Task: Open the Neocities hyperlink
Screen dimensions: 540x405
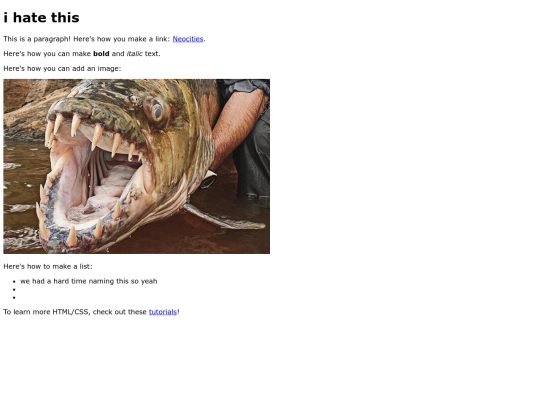Action: pyautogui.click(x=188, y=39)
